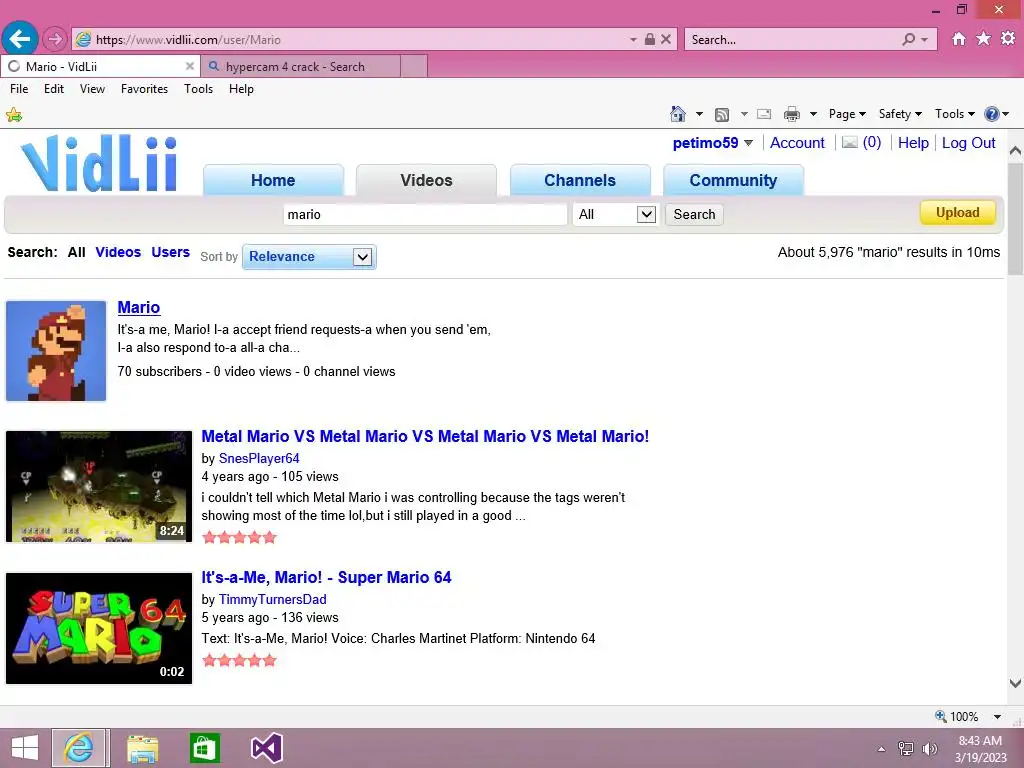This screenshot has width=1024, height=768.
Task: Open the gear settings icon
Action: [1008, 39]
